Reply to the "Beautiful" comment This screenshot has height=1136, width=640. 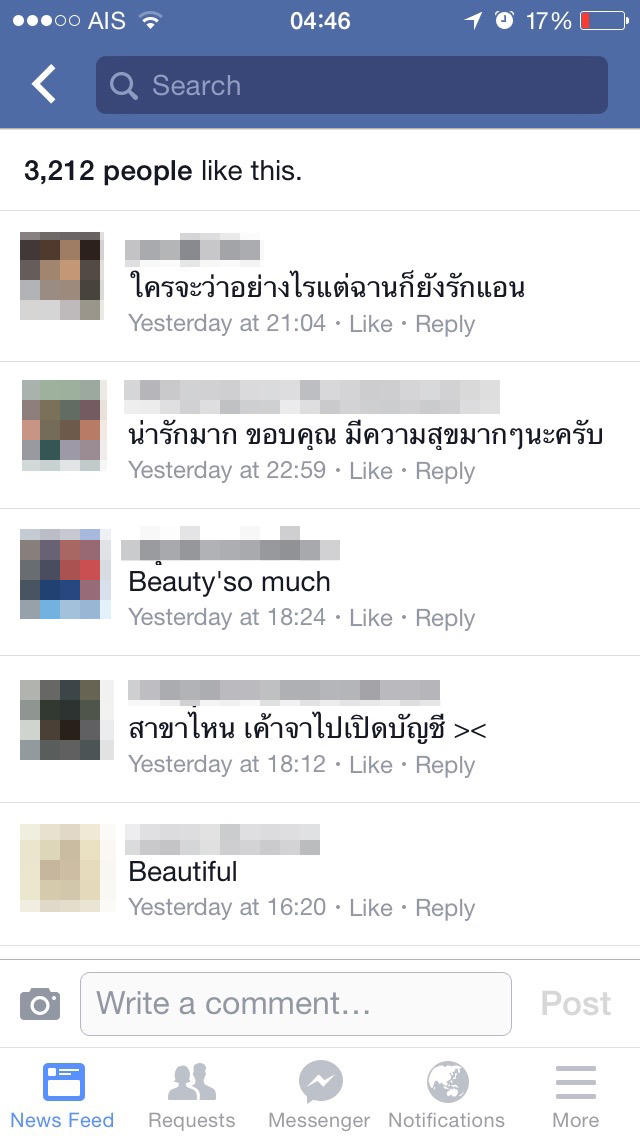445,909
